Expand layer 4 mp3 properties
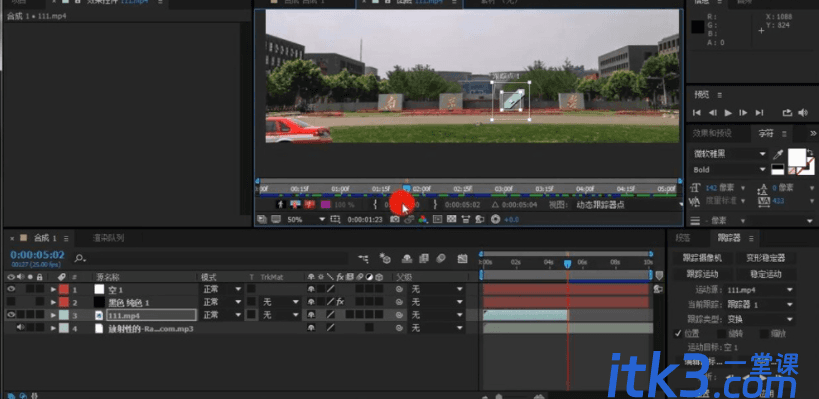 coord(53,328)
